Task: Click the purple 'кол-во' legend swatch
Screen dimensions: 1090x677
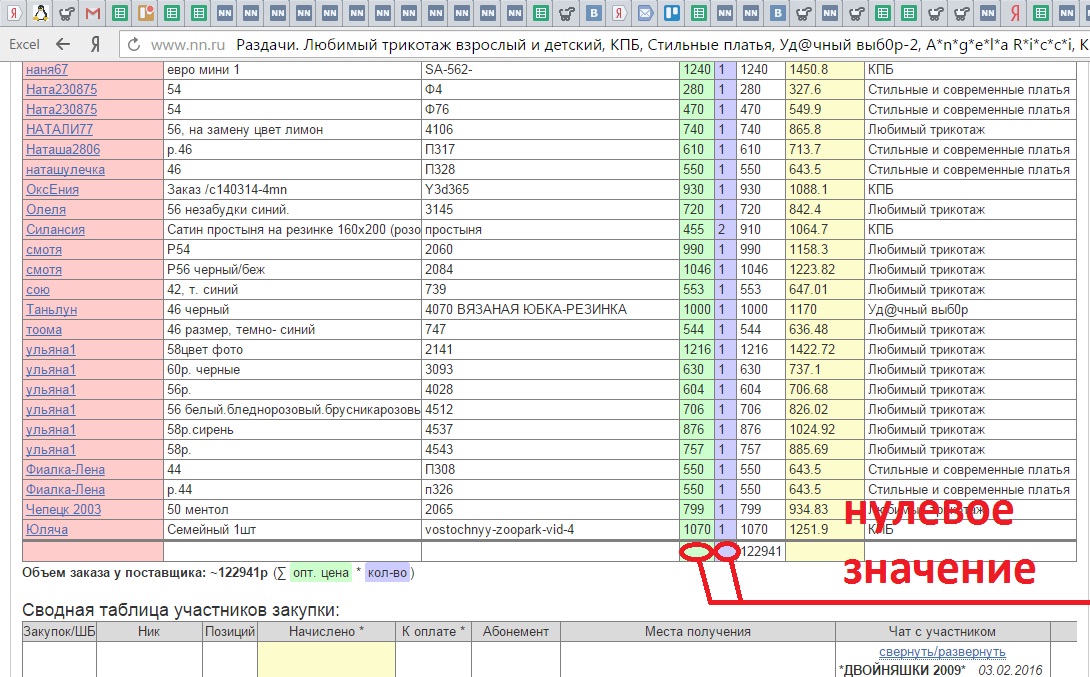Action: (385, 573)
